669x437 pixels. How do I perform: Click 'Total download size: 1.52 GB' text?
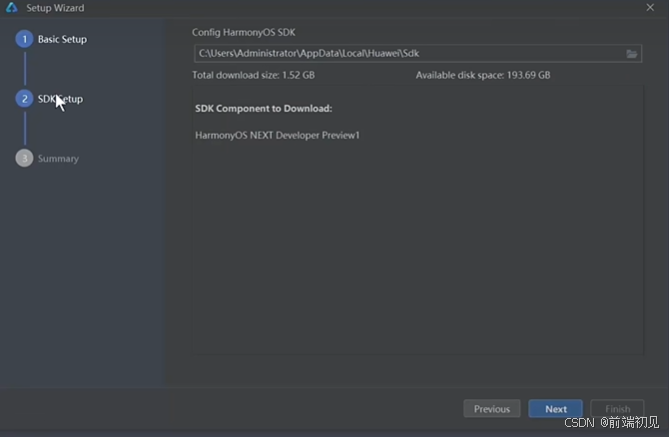[253, 75]
